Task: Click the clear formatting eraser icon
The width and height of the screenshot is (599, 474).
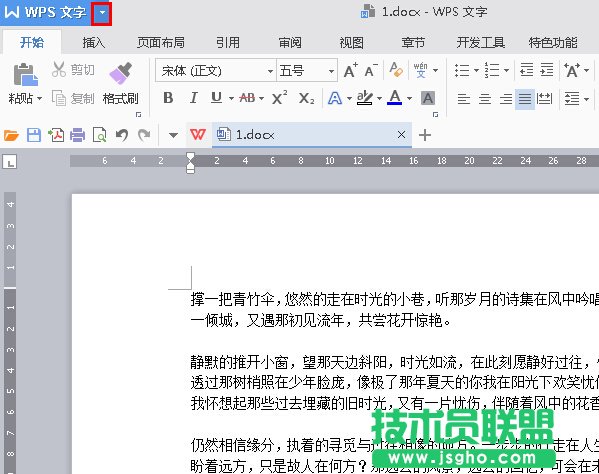Action: click(x=396, y=70)
